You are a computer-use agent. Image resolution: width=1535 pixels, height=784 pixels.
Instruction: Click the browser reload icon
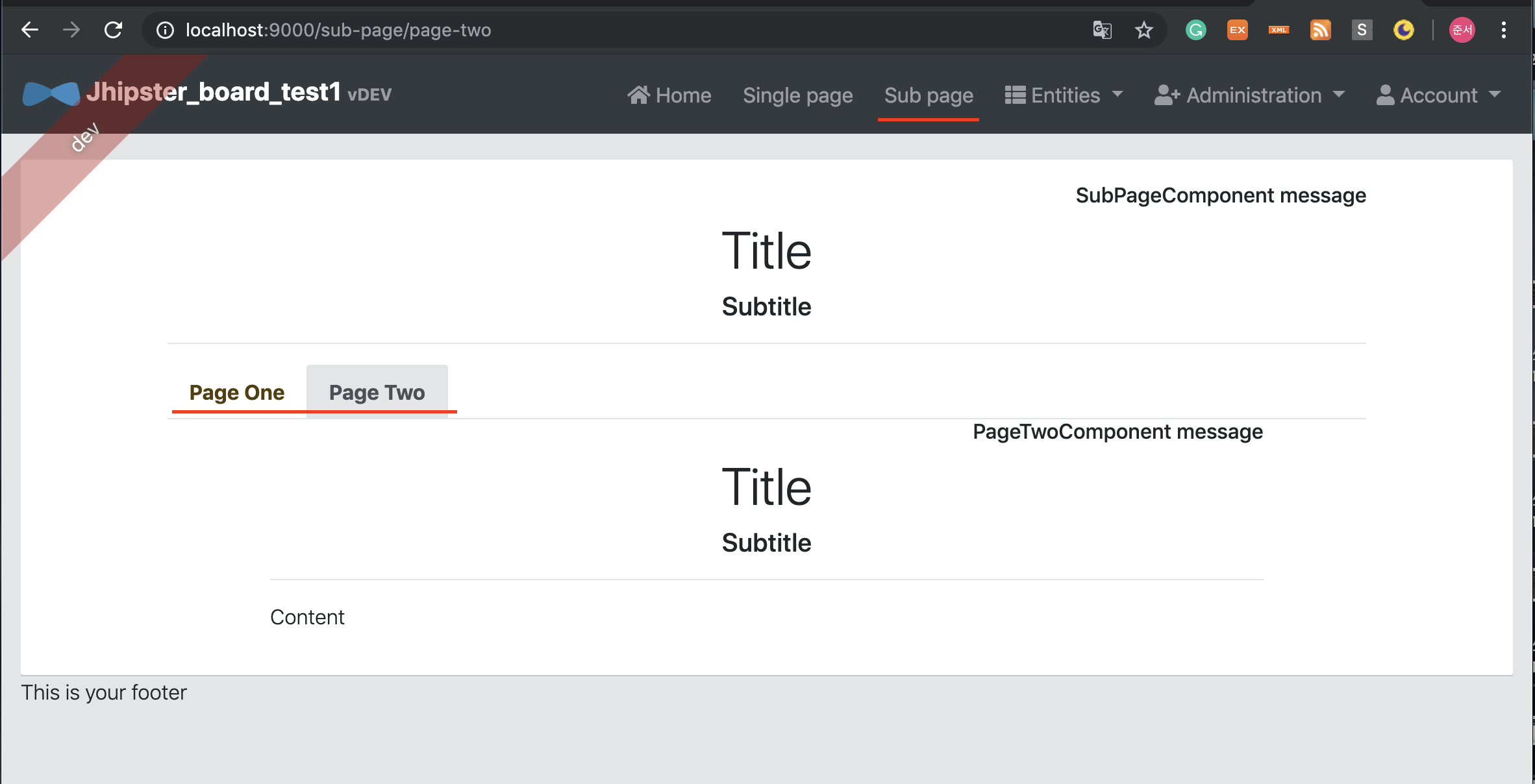tap(113, 29)
